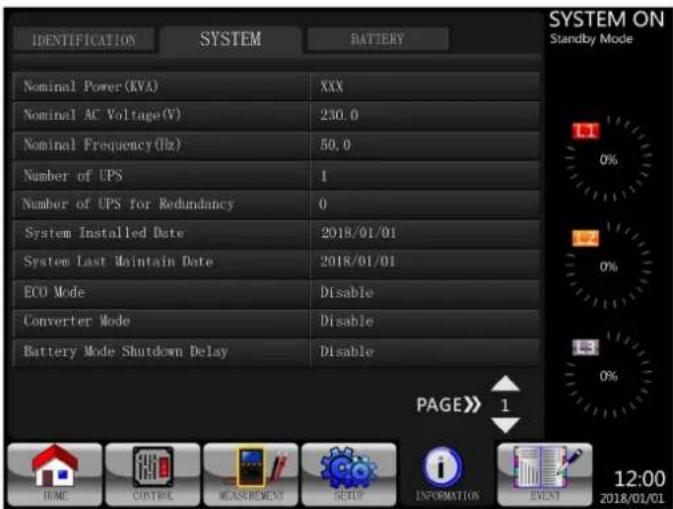
Task: Go to previous page with up arrow
Action: click(x=505, y=383)
